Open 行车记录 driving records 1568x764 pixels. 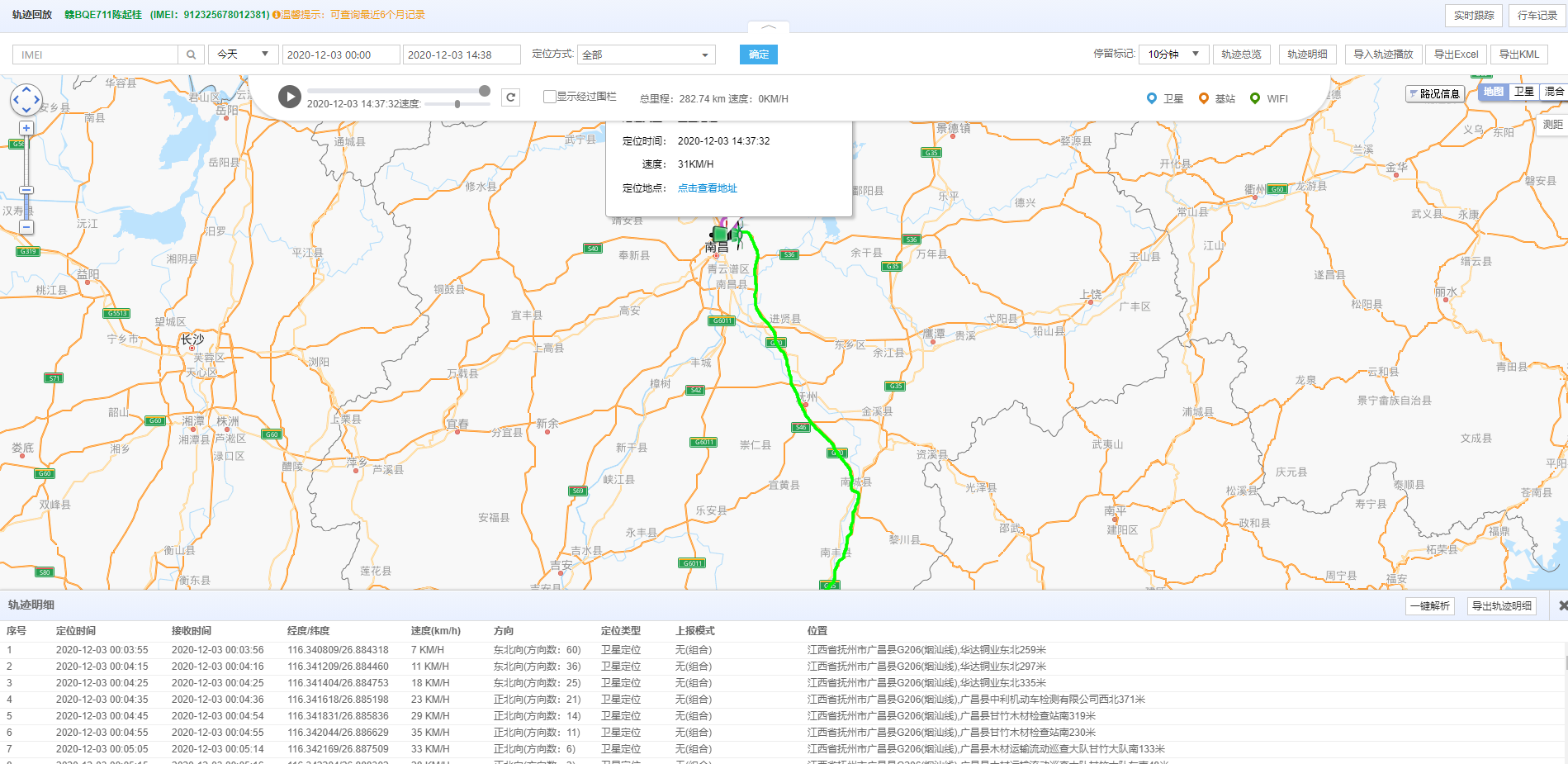click(x=1537, y=15)
